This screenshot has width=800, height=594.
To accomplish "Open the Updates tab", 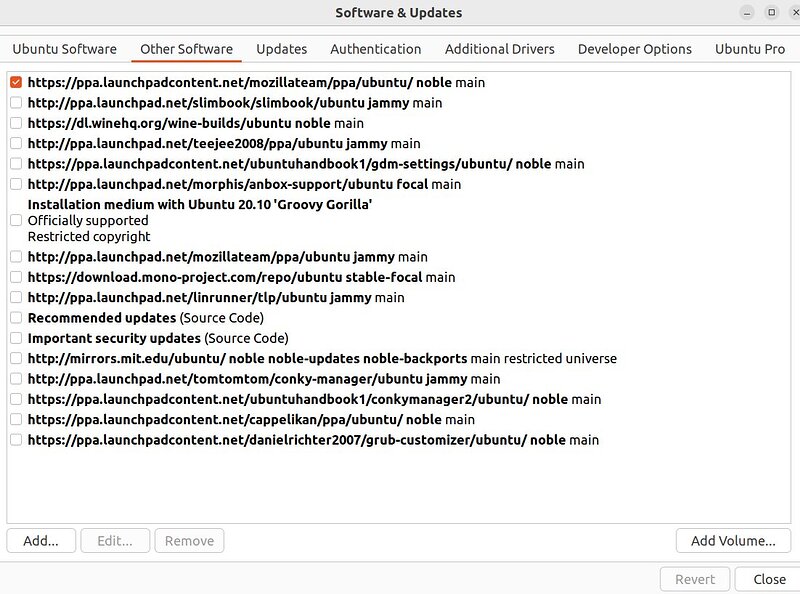I will tap(282, 49).
